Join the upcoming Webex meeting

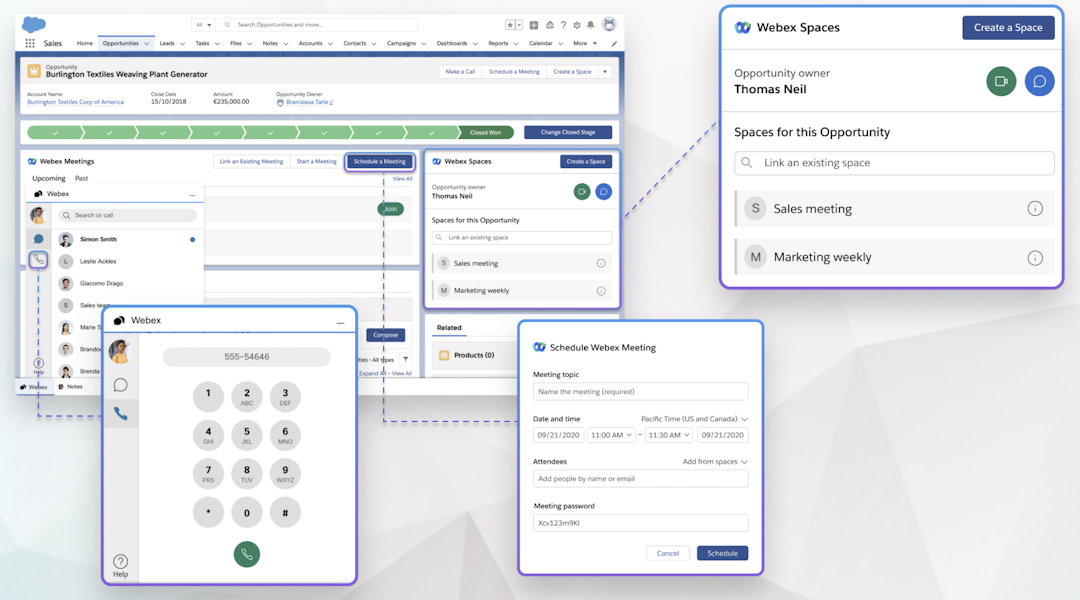(x=391, y=209)
